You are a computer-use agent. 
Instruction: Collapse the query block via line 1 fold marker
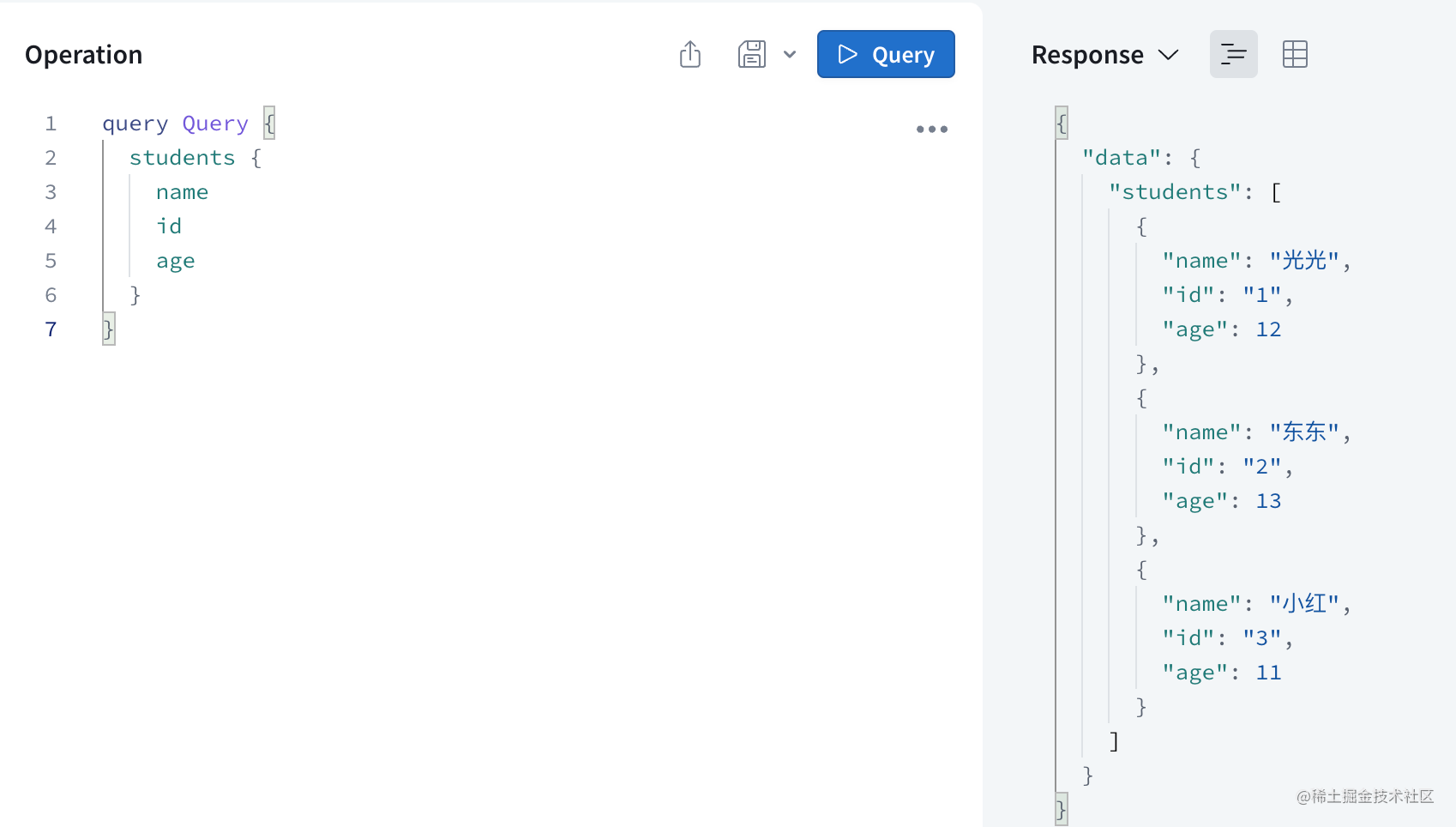click(x=268, y=123)
